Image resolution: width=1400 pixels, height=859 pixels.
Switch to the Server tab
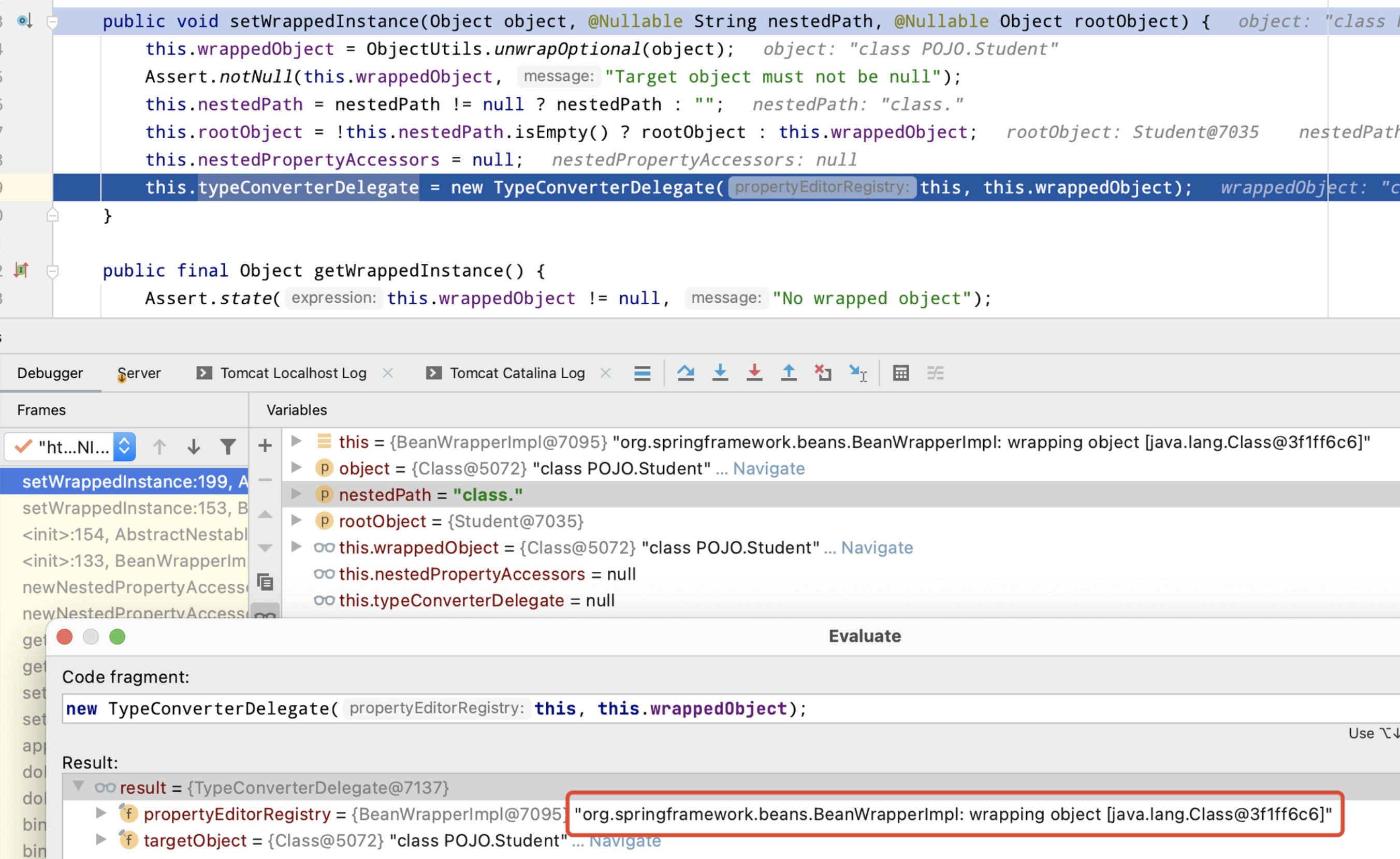pyautogui.click(x=139, y=373)
